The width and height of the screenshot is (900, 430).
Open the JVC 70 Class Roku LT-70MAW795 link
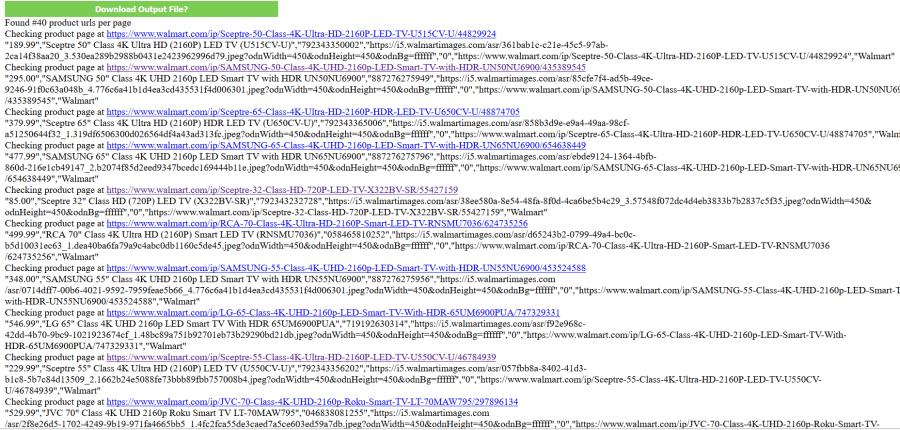point(312,402)
